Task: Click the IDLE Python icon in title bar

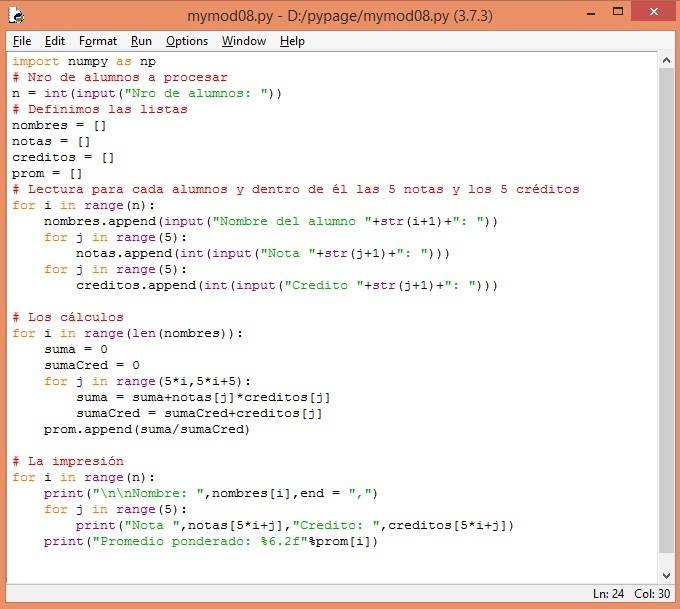Action: click(x=16, y=16)
